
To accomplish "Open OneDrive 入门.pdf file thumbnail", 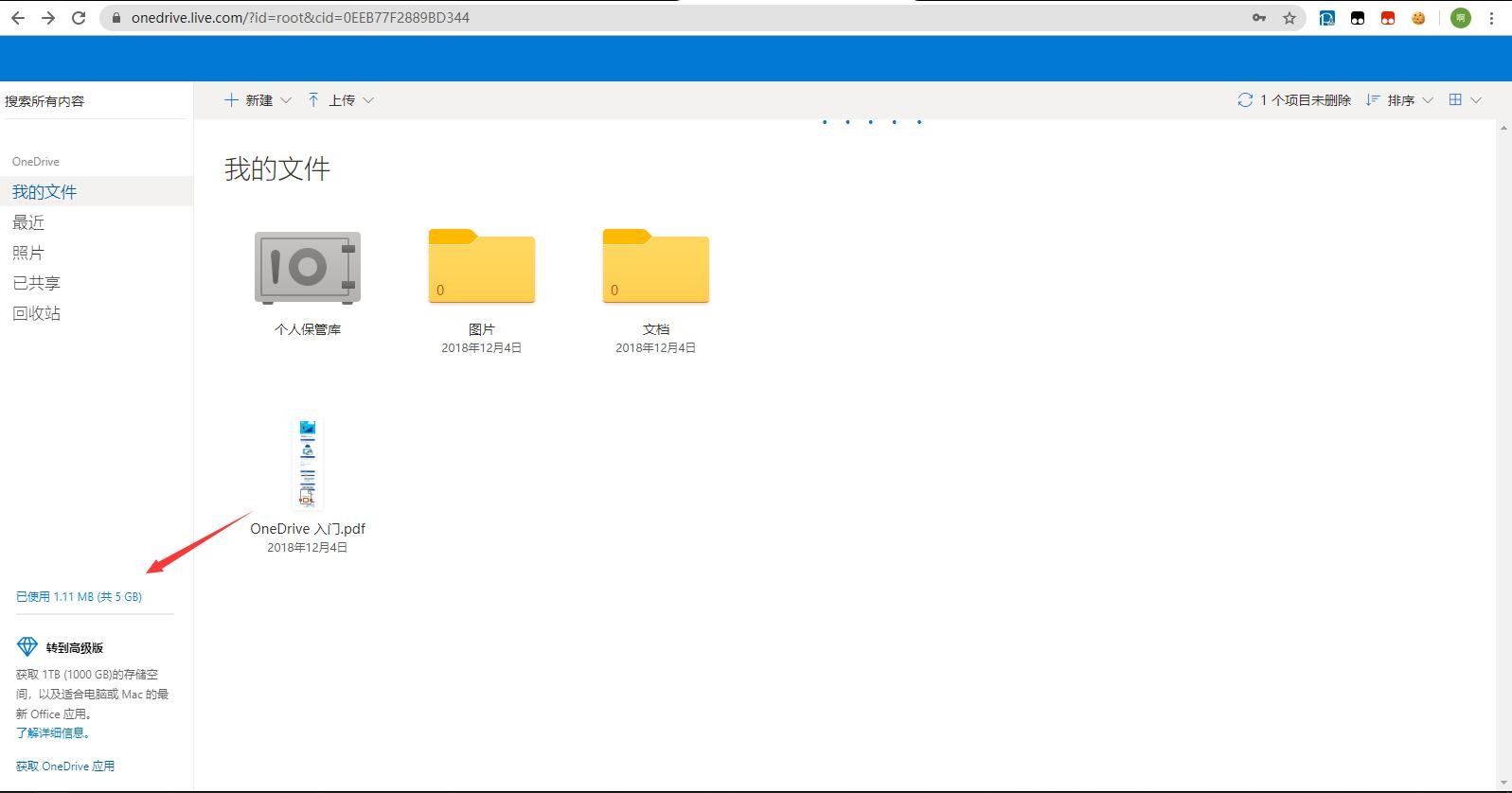I will (307, 464).
